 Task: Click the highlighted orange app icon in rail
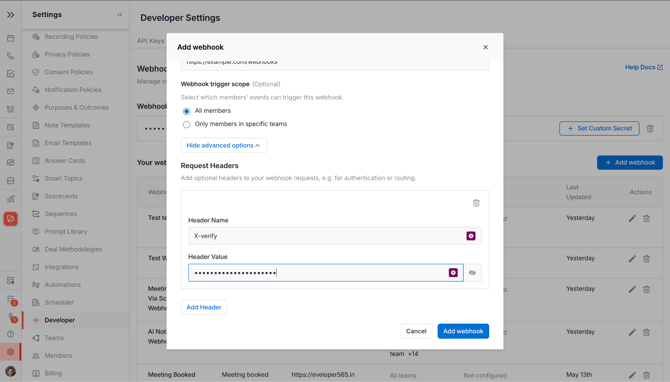pyautogui.click(x=11, y=219)
